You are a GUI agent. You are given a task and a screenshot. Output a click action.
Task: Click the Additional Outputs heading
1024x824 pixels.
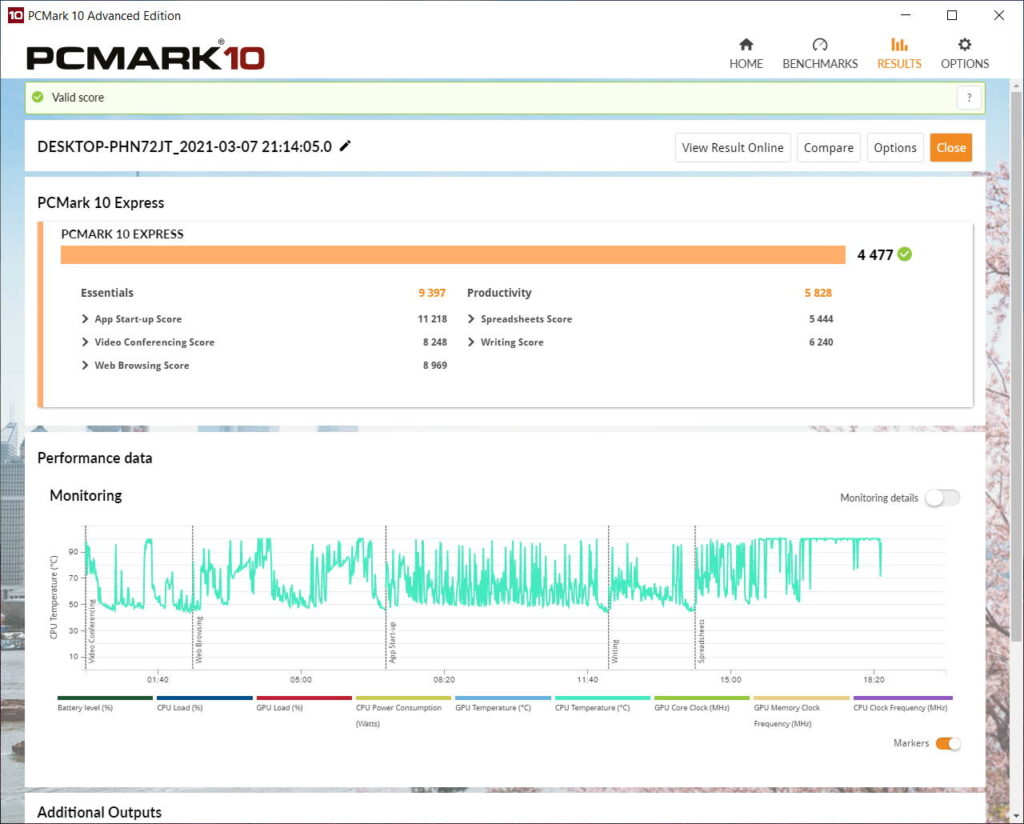point(99,812)
